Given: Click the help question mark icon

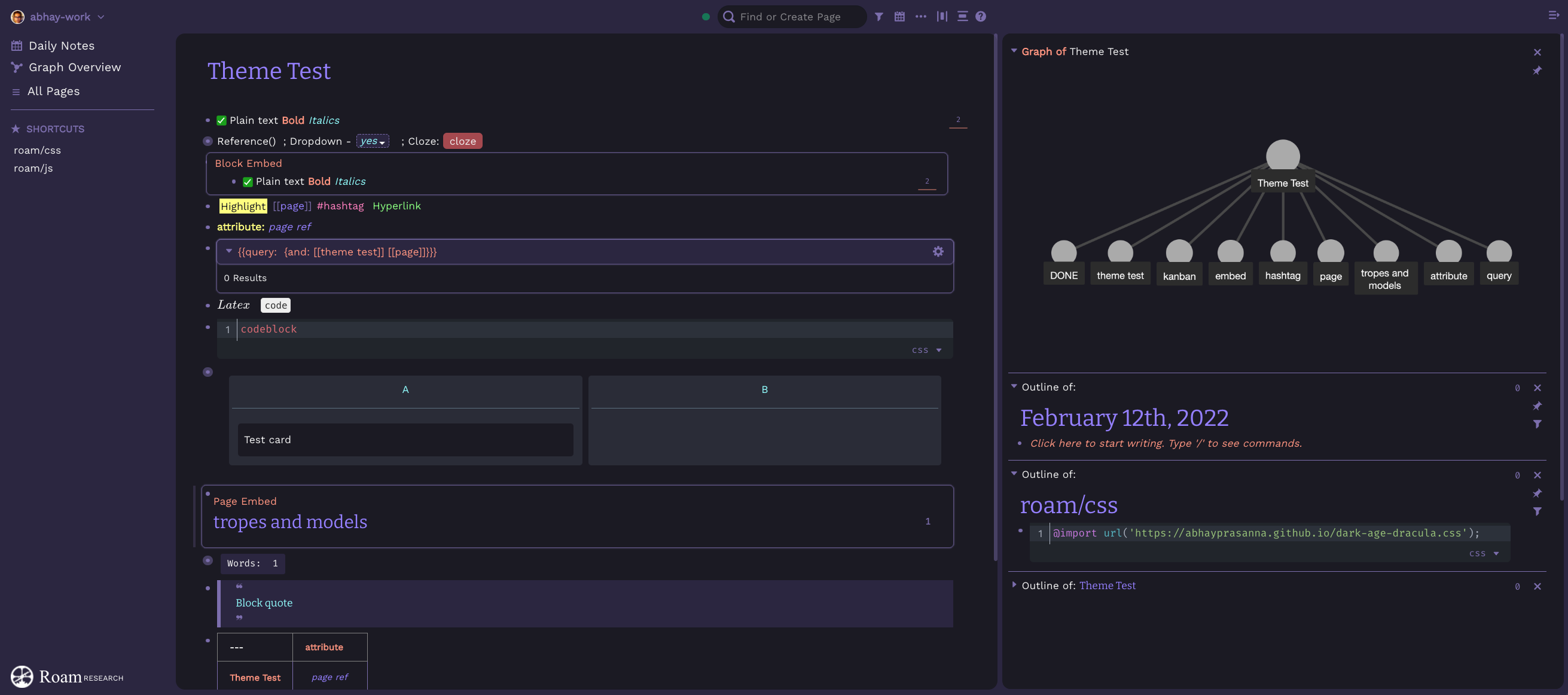Looking at the screenshot, I should (980, 16).
